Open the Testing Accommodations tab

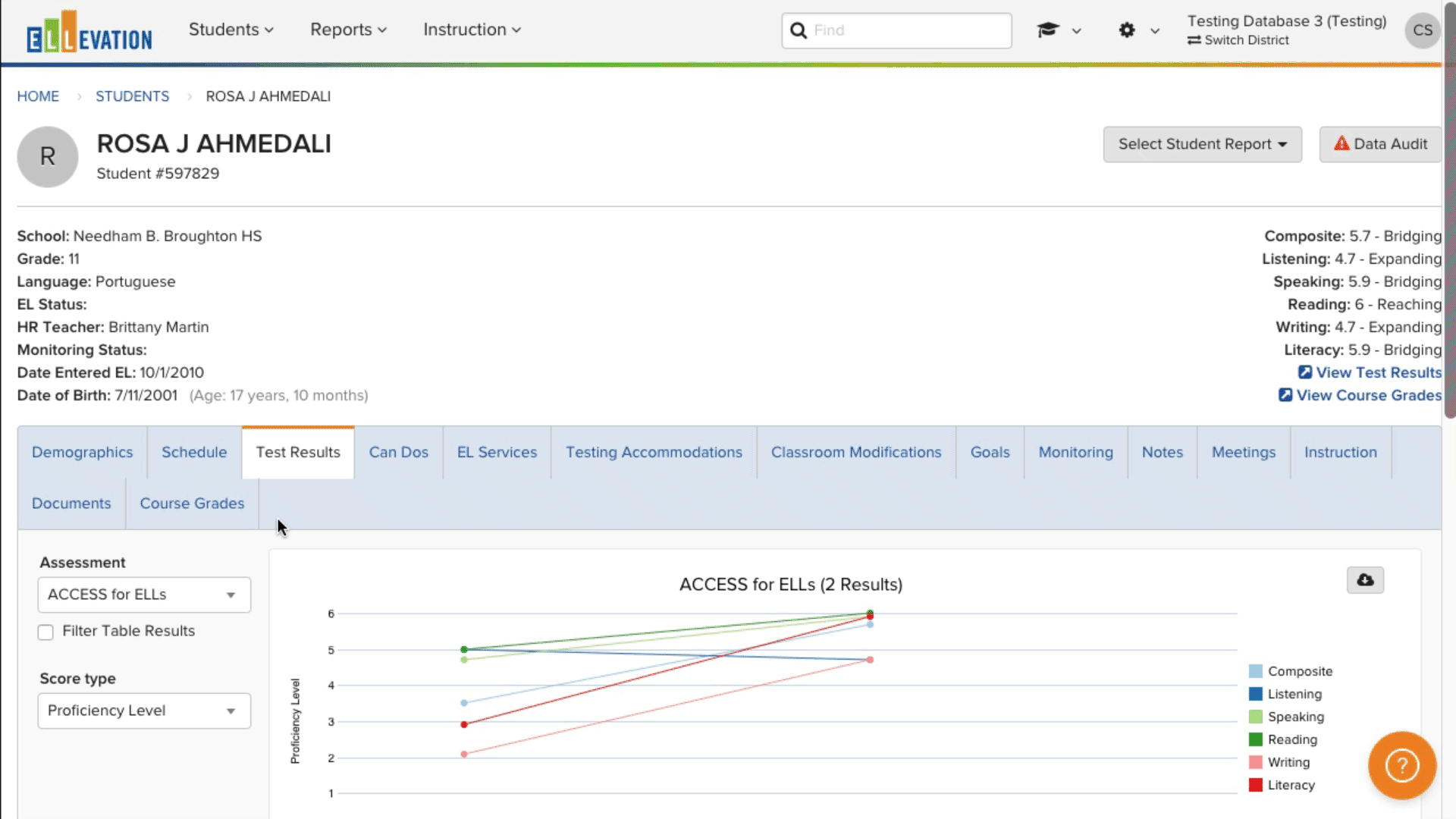click(x=654, y=452)
